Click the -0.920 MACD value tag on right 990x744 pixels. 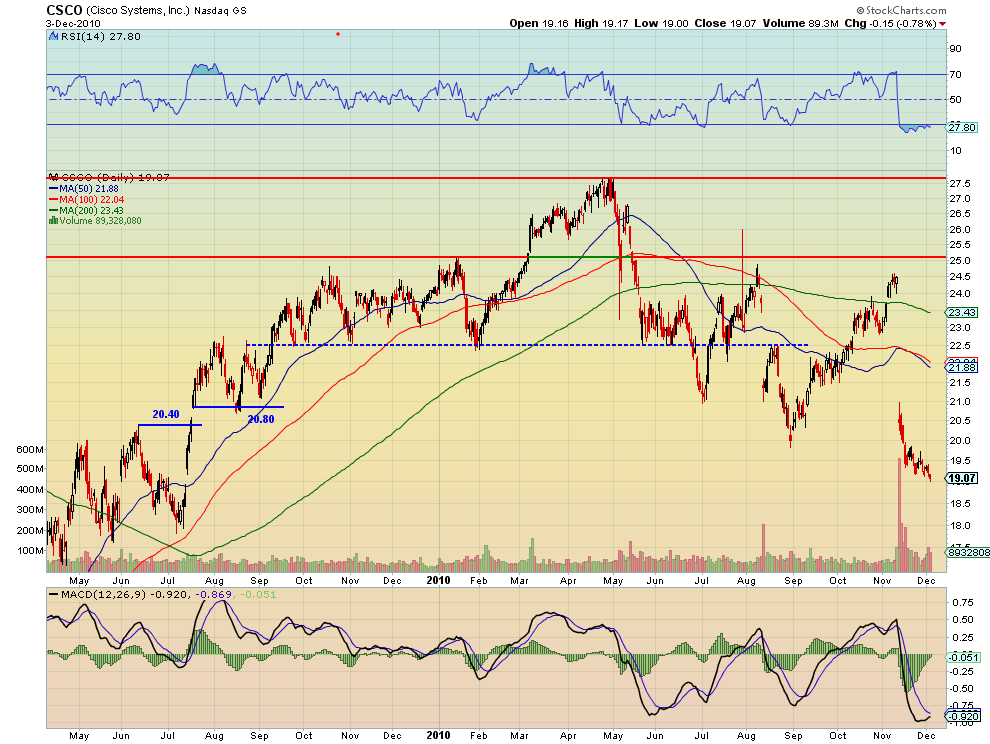(x=963, y=716)
